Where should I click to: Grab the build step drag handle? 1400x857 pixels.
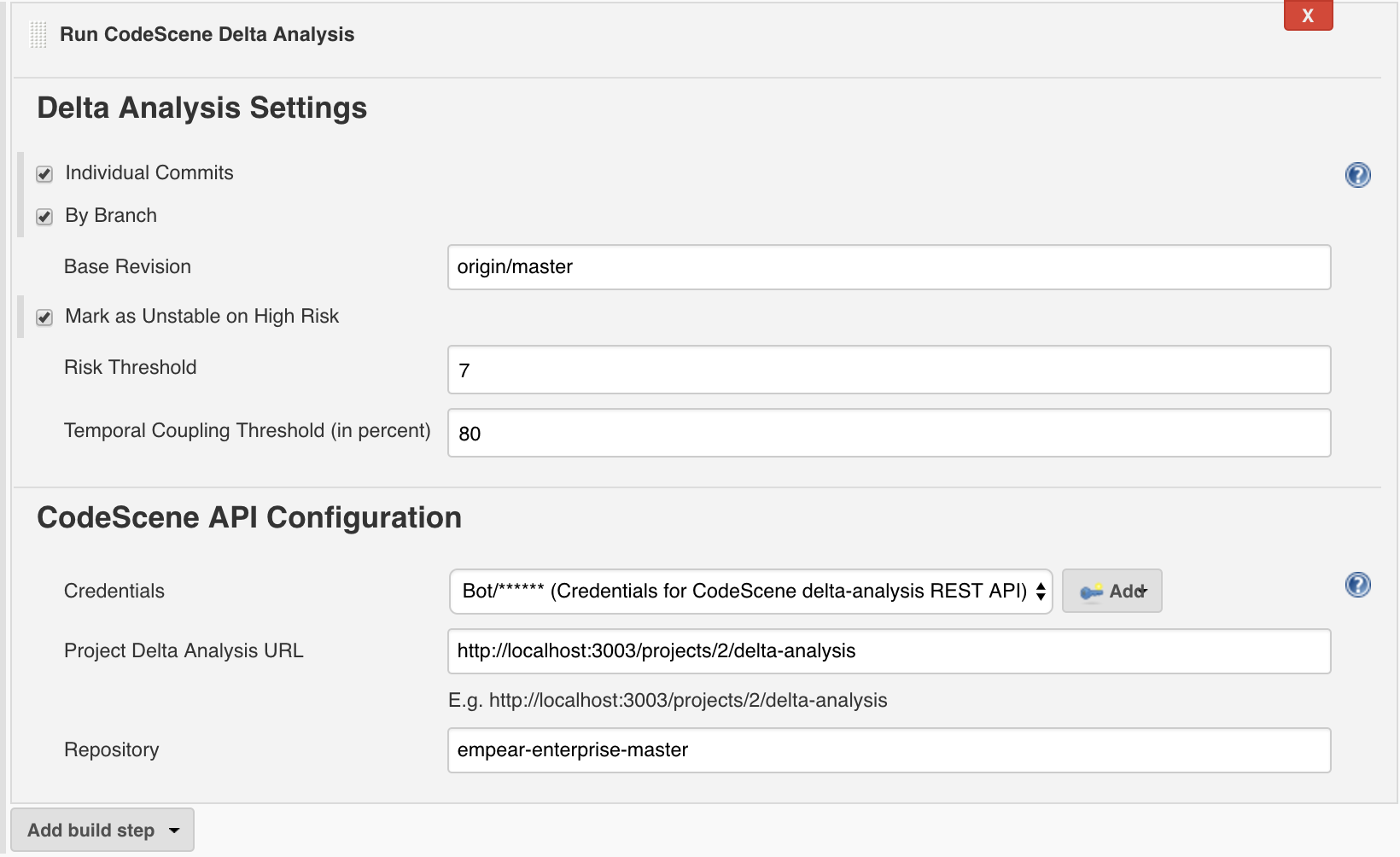click(x=38, y=35)
